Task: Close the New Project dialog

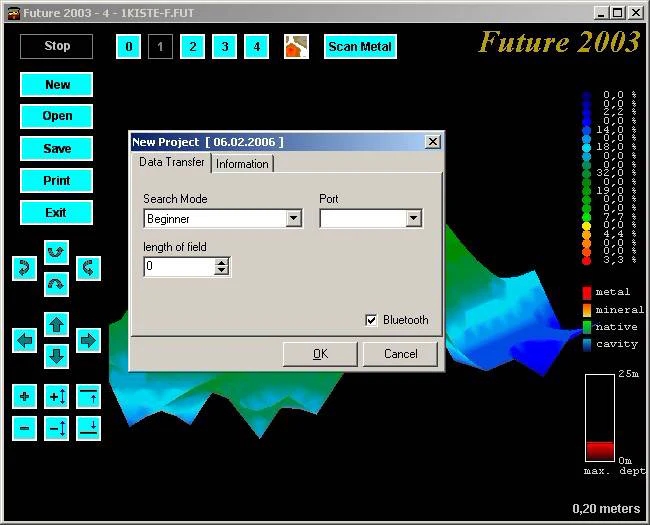Action: point(432,142)
